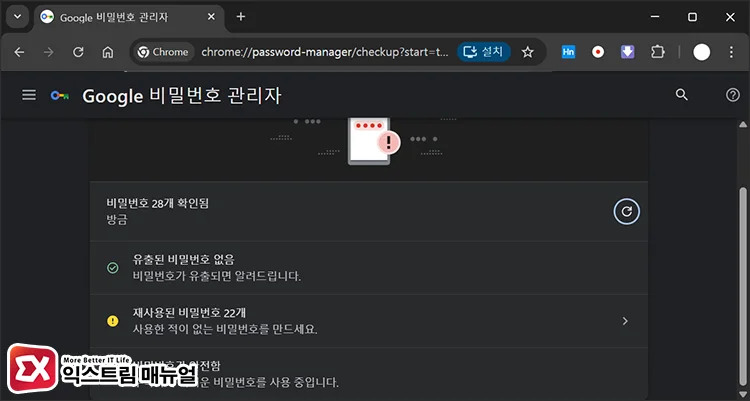This screenshot has height=401, width=750.
Task: Go back with the back arrow
Action: coord(19,52)
